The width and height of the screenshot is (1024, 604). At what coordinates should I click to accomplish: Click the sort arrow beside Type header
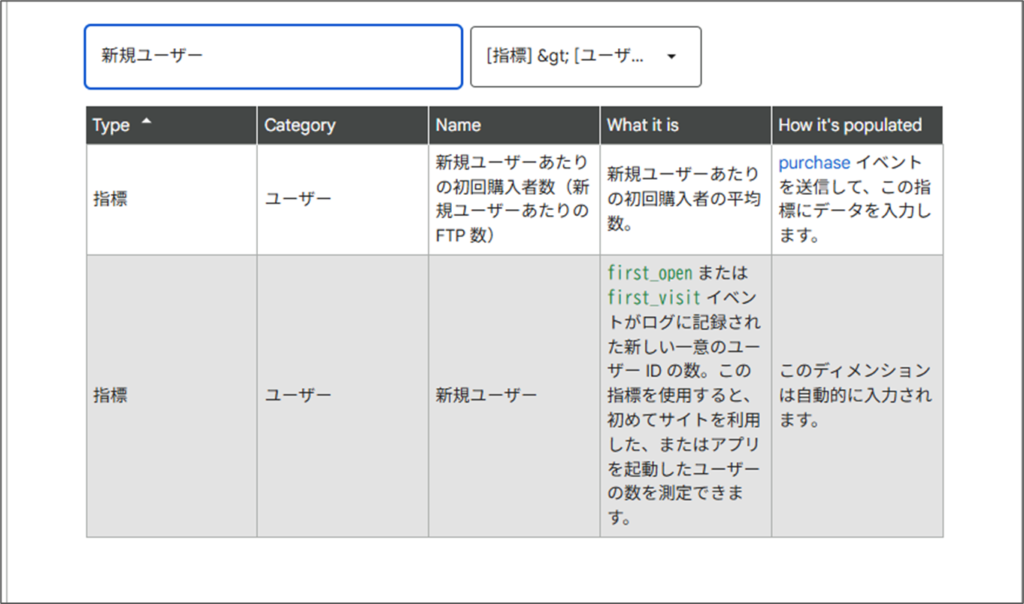pyautogui.click(x=147, y=122)
